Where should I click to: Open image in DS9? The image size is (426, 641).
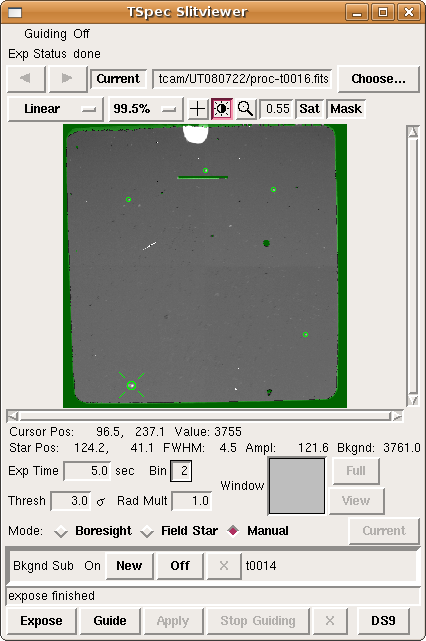tap(383, 621)
